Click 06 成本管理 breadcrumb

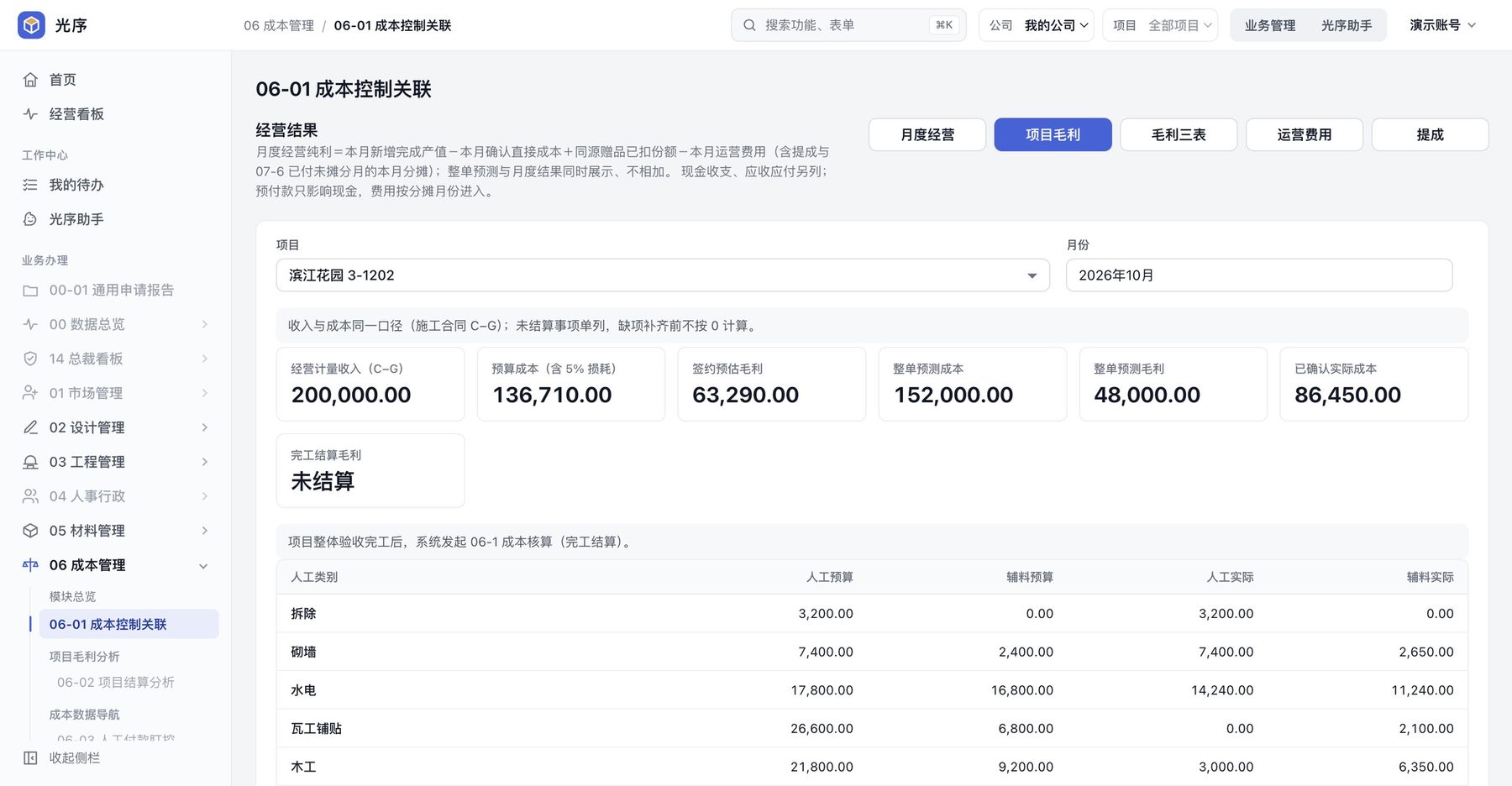[x=279, y=26]
